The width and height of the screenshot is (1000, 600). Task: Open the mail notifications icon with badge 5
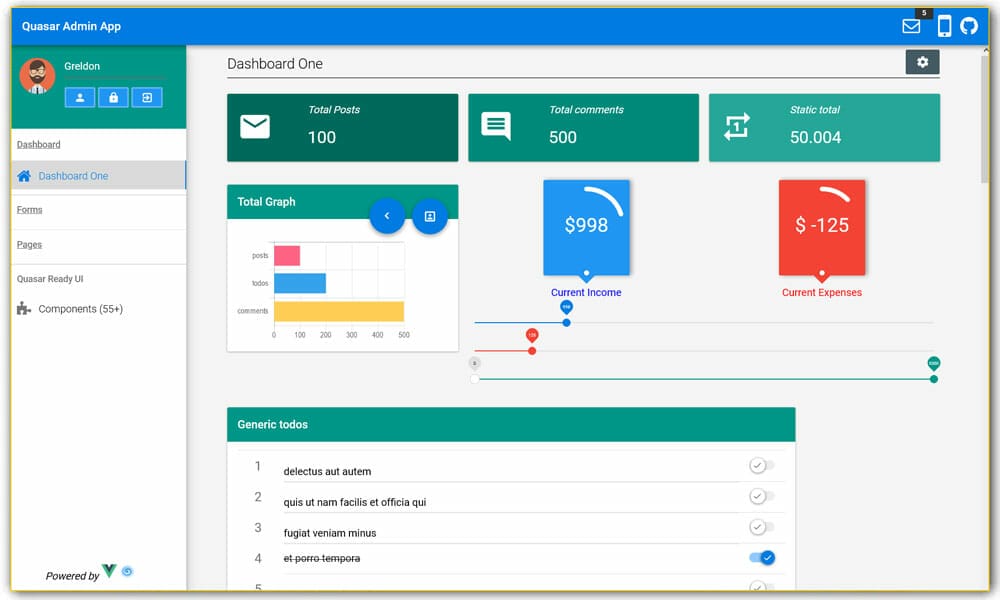(911, 26)
